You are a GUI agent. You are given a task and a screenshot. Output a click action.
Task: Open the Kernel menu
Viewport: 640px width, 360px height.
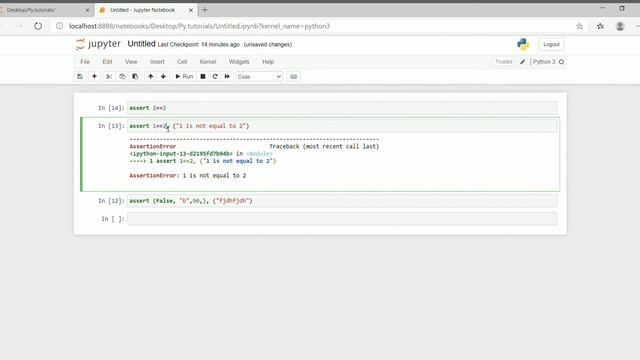tap(208, 62)
